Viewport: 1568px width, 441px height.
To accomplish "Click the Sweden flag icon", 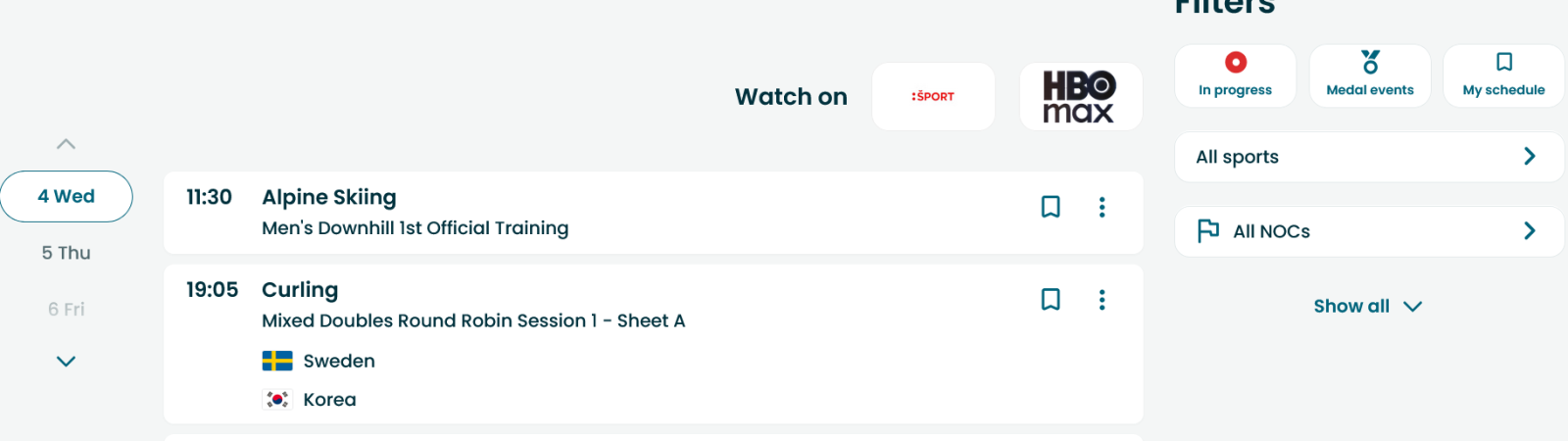I will coord(277,361).
